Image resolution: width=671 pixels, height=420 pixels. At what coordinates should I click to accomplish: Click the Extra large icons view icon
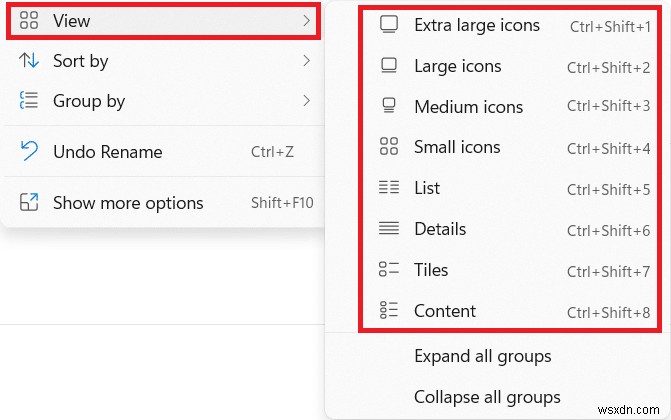coord(389,26)
